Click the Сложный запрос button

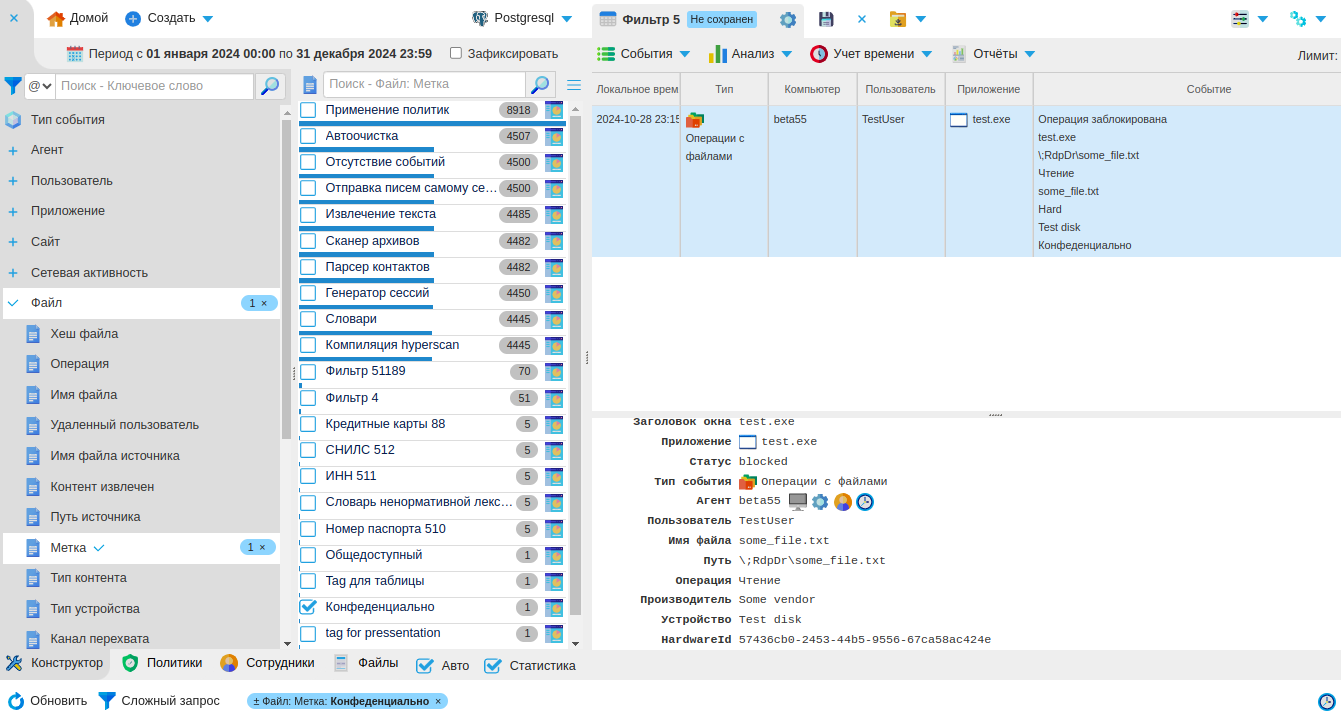click(159, 701)
